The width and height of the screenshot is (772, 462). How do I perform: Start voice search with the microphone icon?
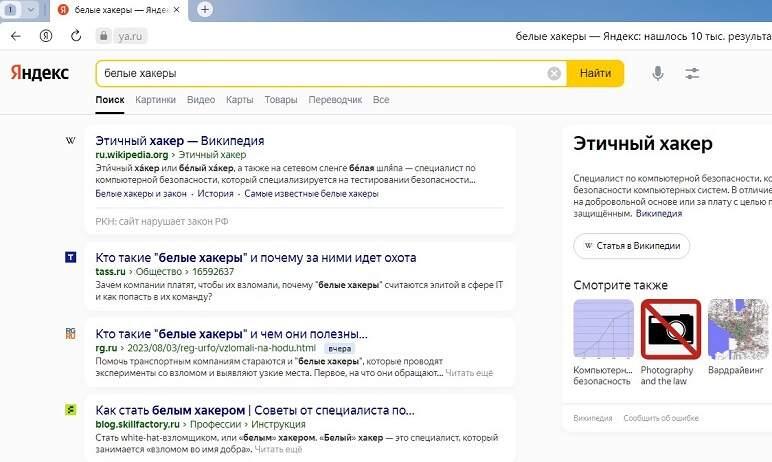658,73
